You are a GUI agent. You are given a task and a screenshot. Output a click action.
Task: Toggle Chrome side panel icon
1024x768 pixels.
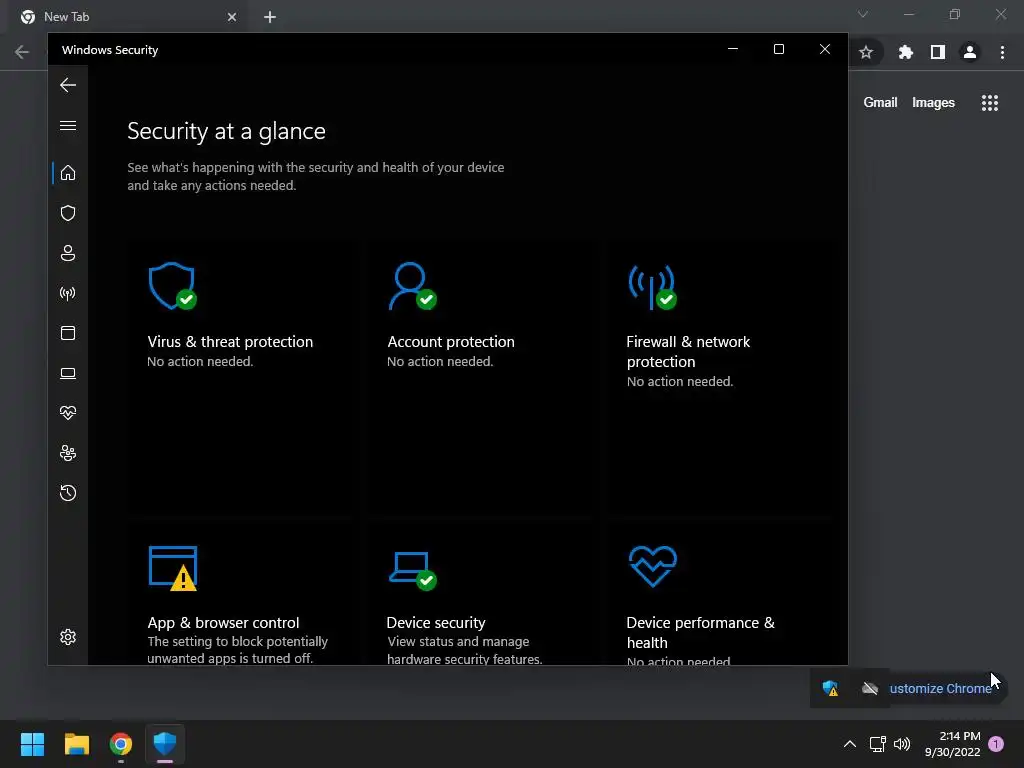pos(938,52)
